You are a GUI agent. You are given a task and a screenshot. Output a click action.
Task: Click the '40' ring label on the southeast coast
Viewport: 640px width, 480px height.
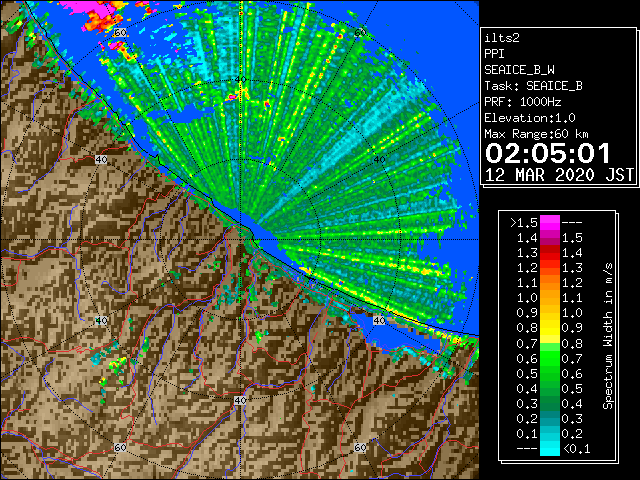[x=379, y=320]
